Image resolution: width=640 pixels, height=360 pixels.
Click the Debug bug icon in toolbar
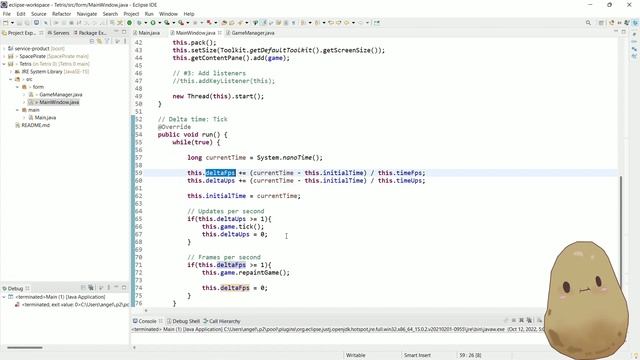tap(139, 23)
